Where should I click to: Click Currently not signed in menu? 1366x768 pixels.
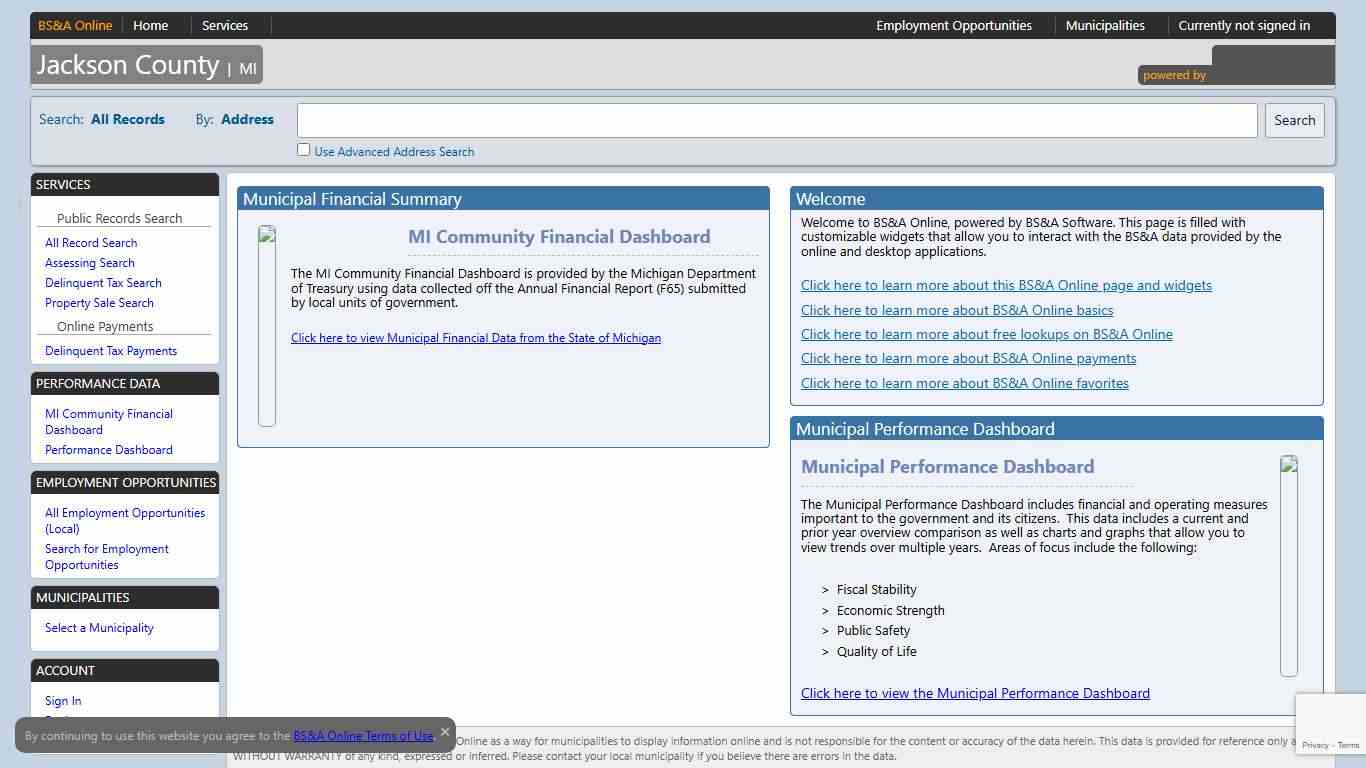click(x=1244, y=26)
